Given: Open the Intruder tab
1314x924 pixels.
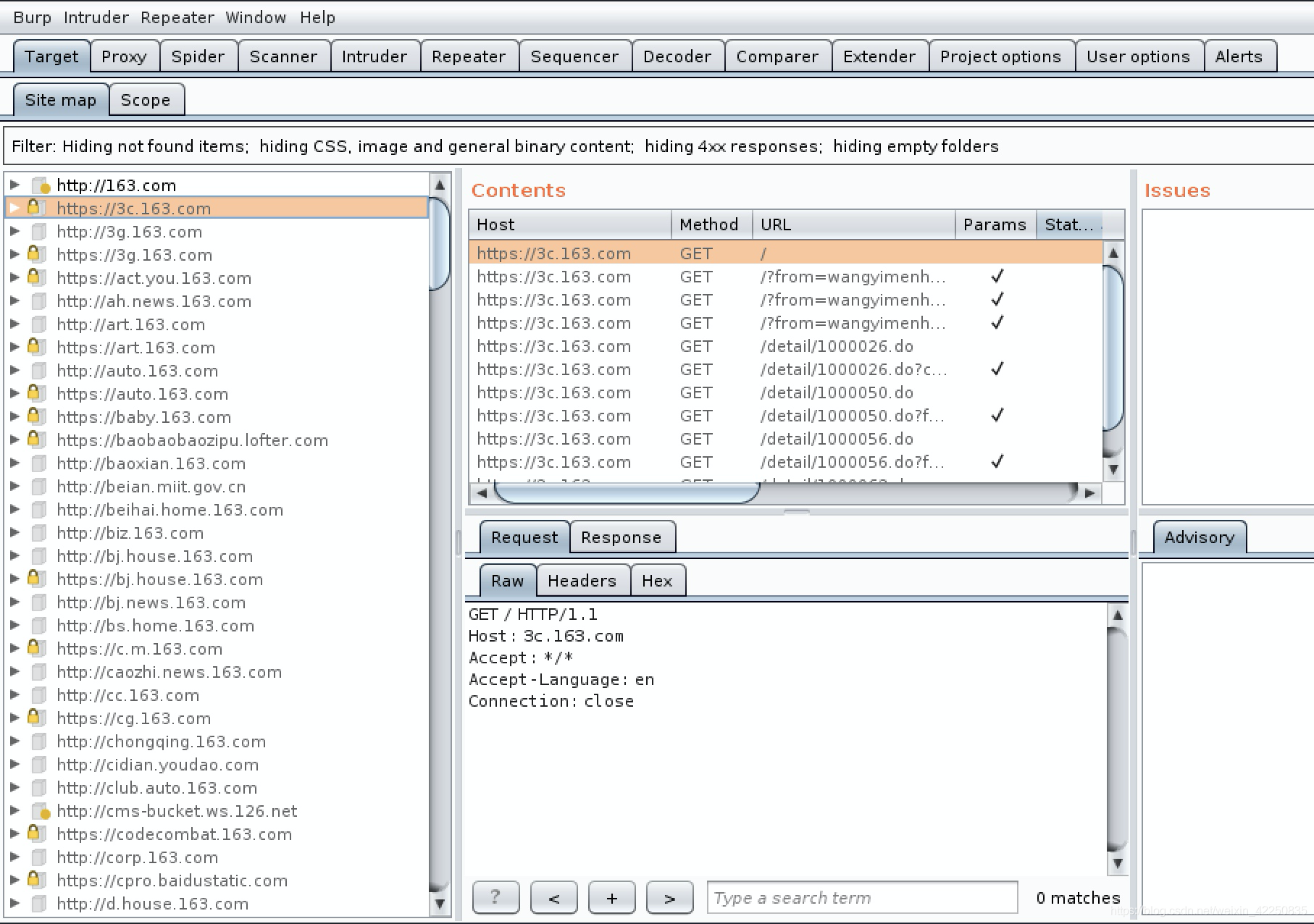Looking at the screenshot, I should (374, 56).
